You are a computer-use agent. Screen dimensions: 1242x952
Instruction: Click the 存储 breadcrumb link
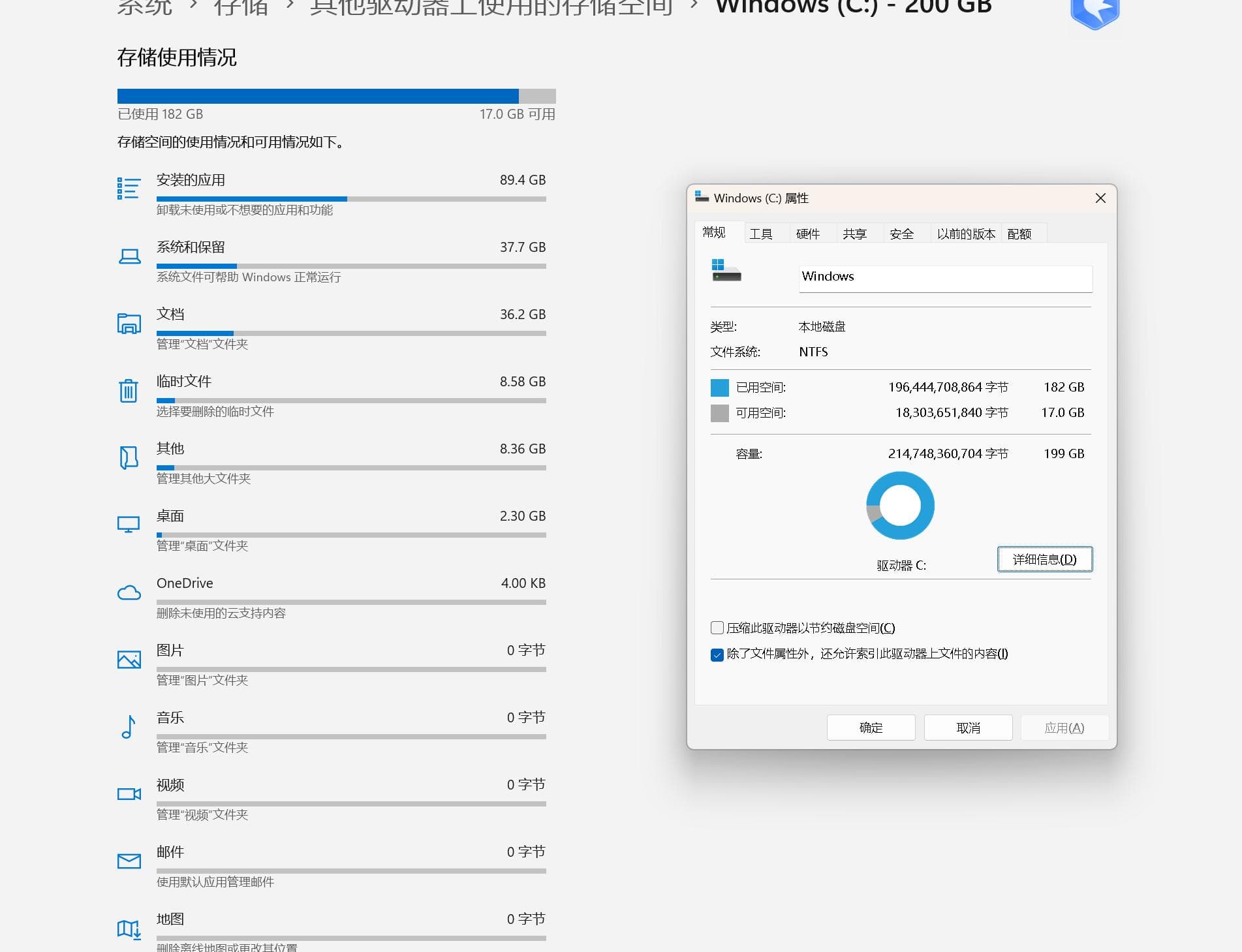click(x=241, y=7)
